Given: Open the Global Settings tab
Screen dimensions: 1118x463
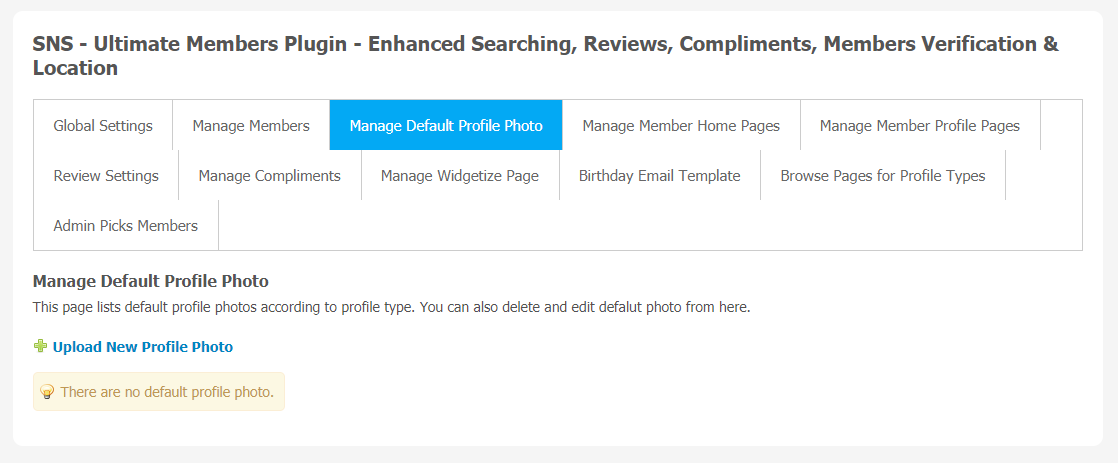Looking at the screenshot, I should click(x=103, y=126).
